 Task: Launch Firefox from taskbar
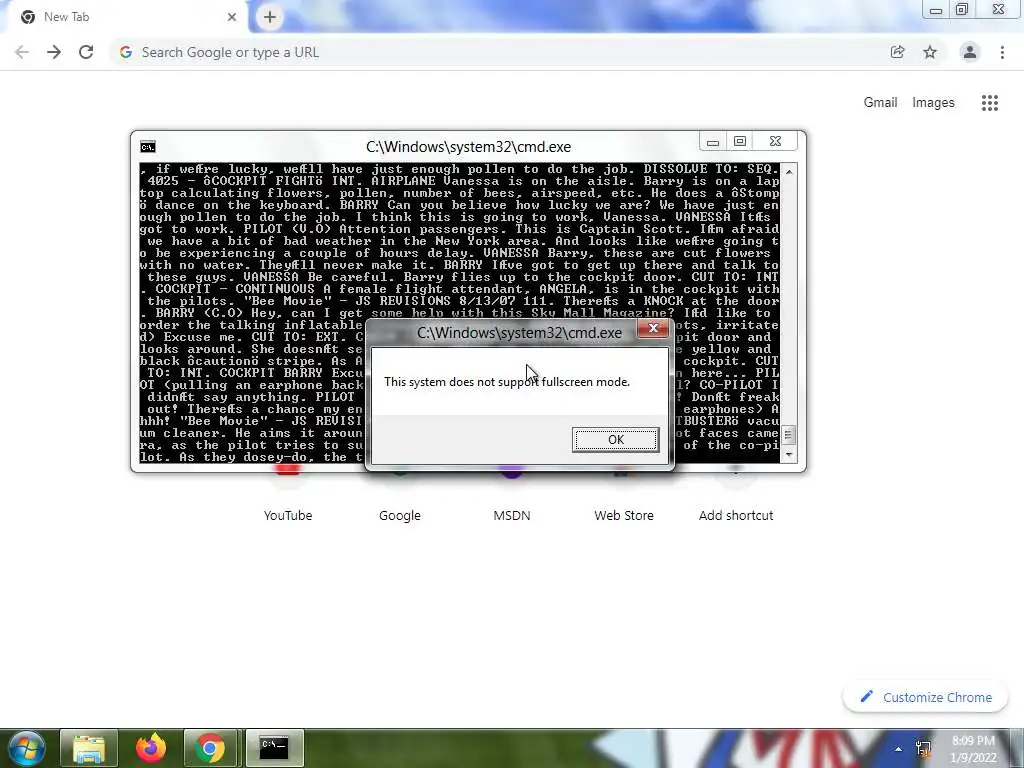[x=151, y=748]
